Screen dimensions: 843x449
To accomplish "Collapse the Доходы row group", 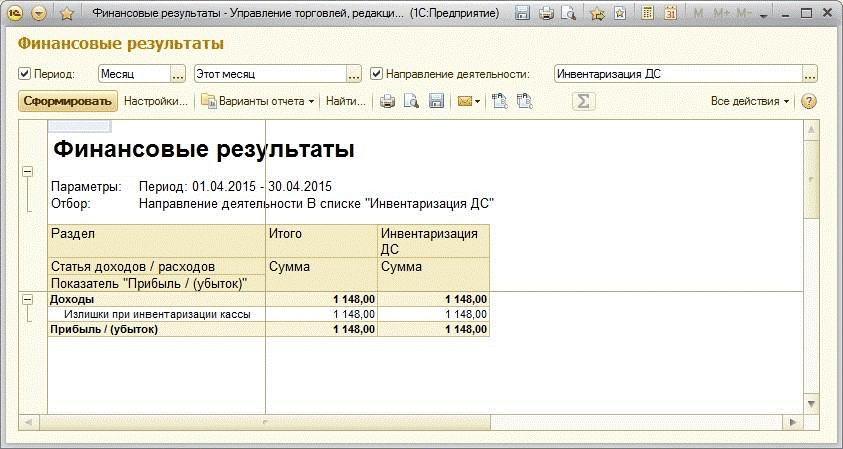I will coord(27,299).
